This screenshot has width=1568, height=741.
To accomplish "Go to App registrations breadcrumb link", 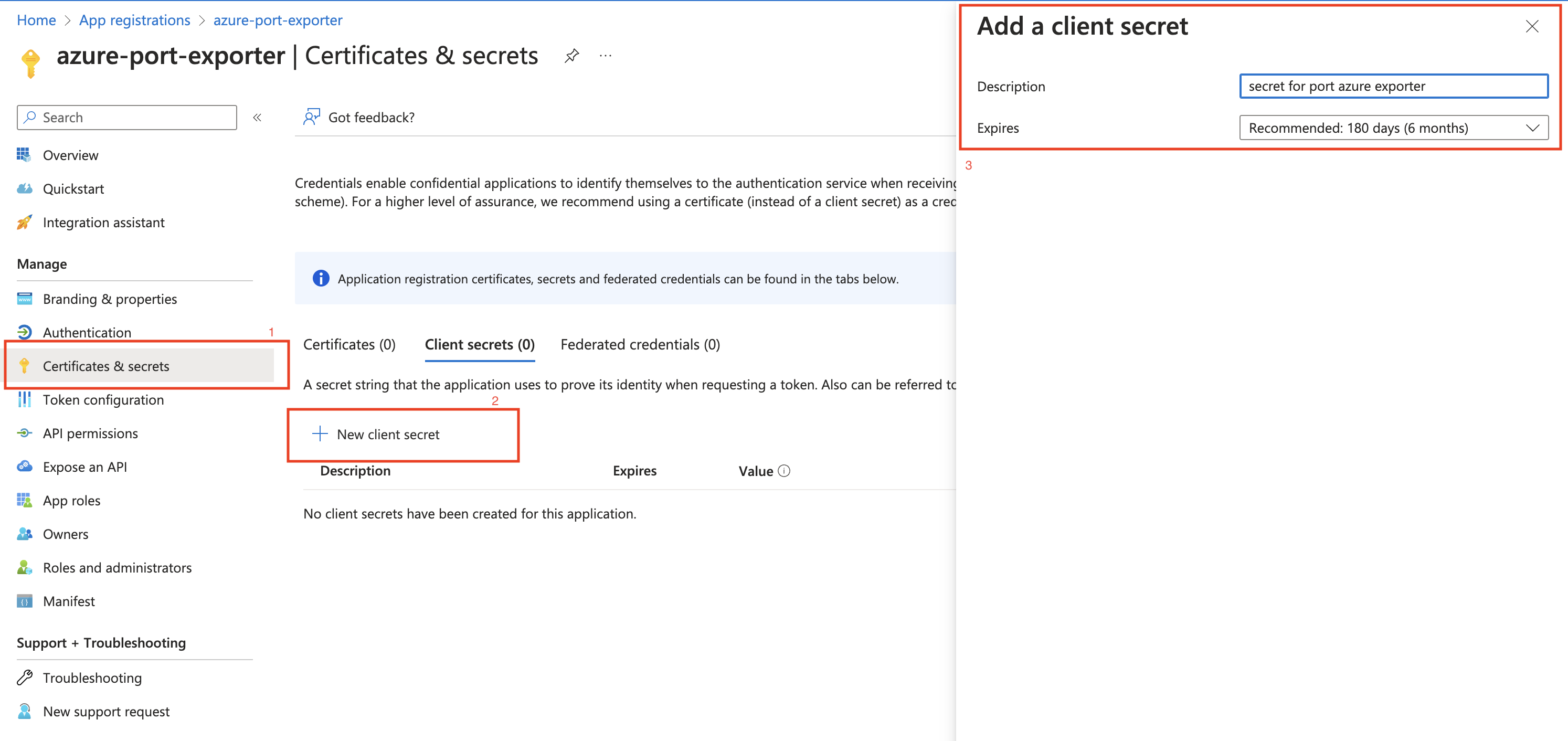I will (134, 20).
